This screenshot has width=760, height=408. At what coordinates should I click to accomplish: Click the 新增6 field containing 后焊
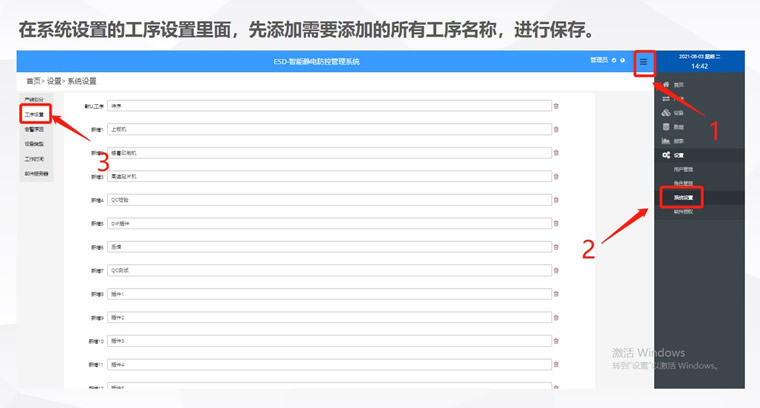[329, 247]
